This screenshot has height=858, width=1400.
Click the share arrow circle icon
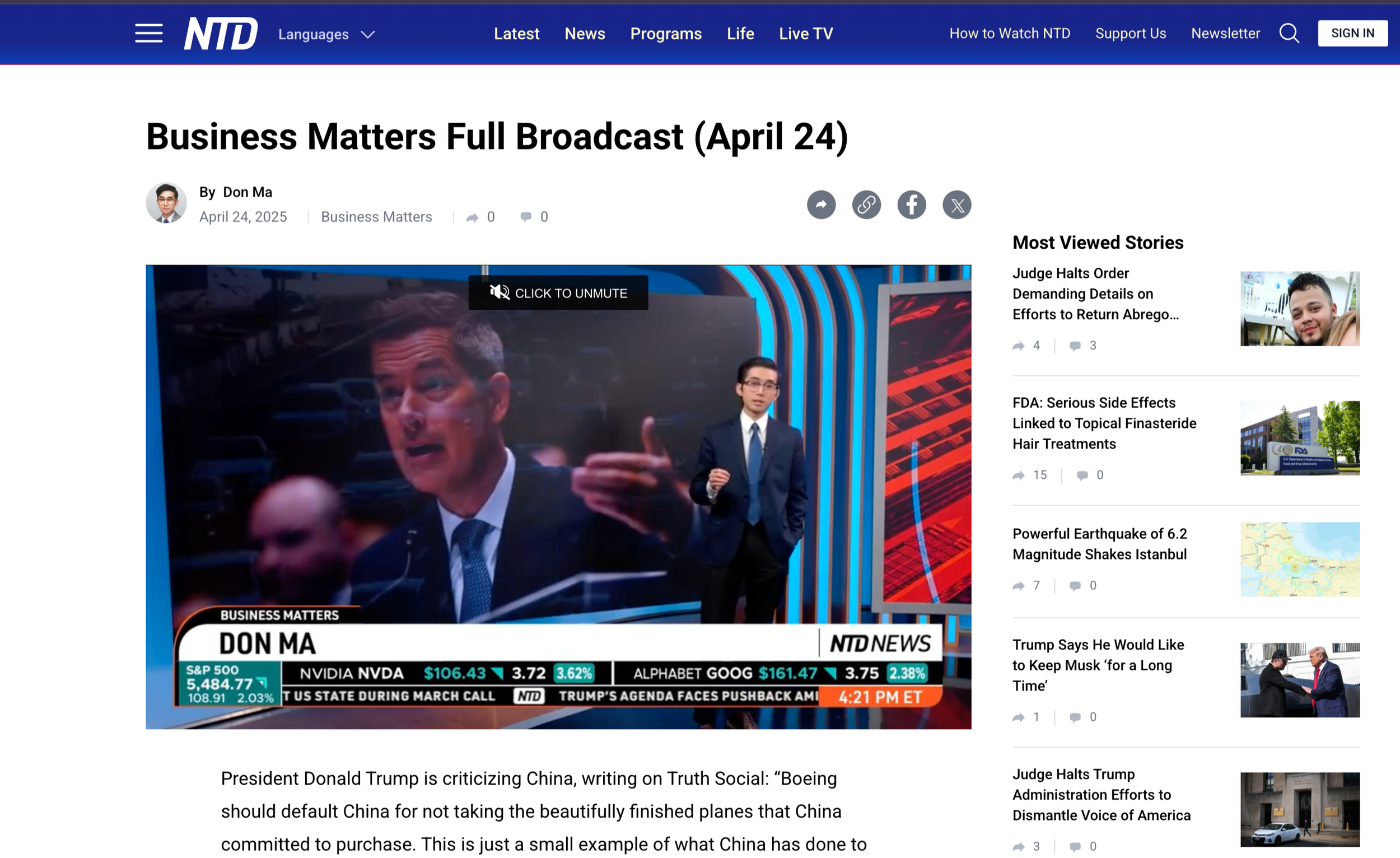[821, 204]
